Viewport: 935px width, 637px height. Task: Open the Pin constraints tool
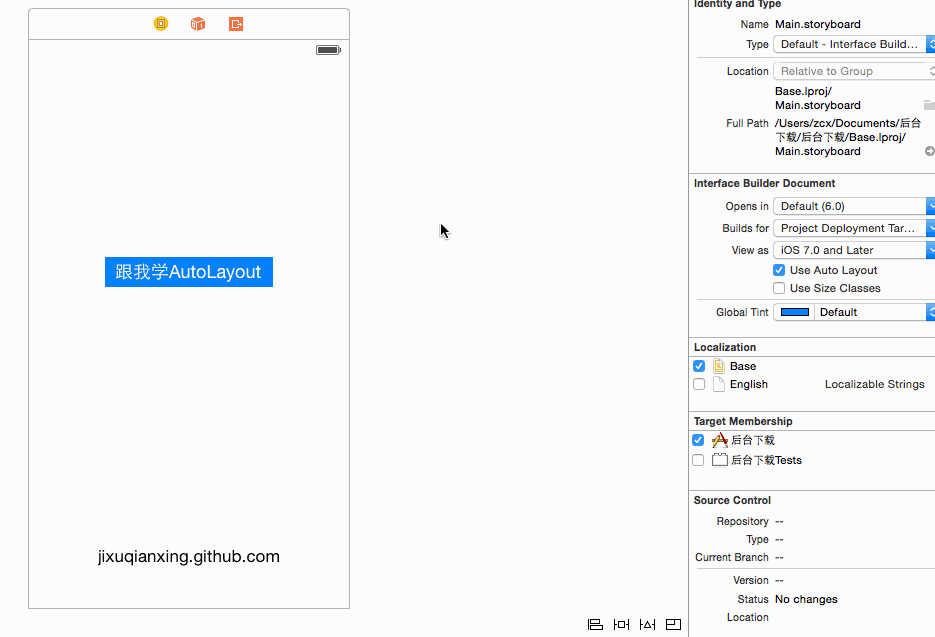pos(621,625)
